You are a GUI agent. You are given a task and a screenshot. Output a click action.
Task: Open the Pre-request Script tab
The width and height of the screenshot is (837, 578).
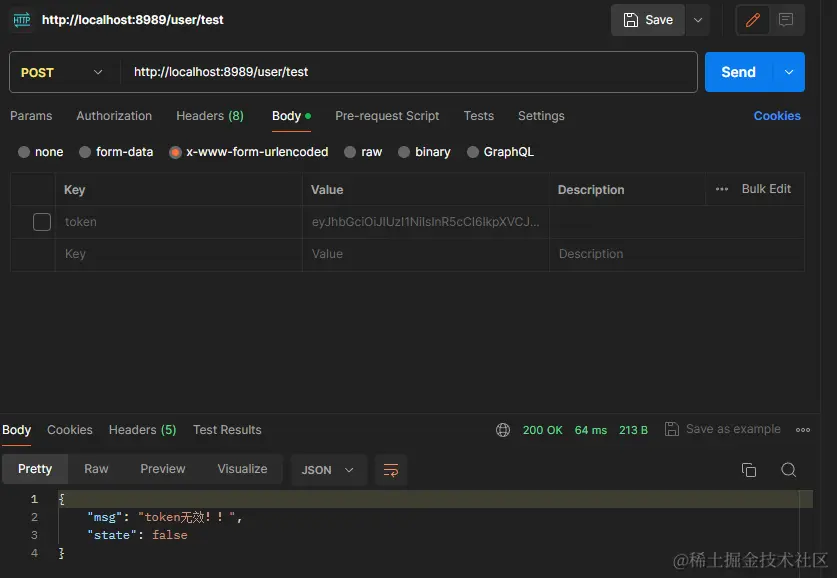point(387,116)
